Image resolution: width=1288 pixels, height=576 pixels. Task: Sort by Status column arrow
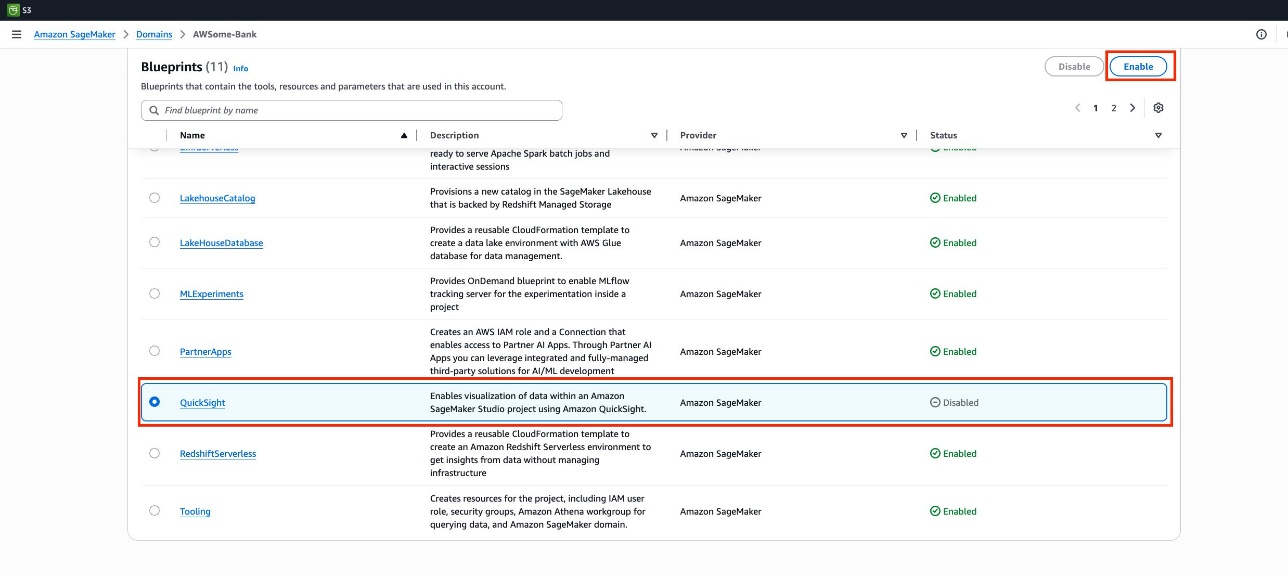[1158, 135]
